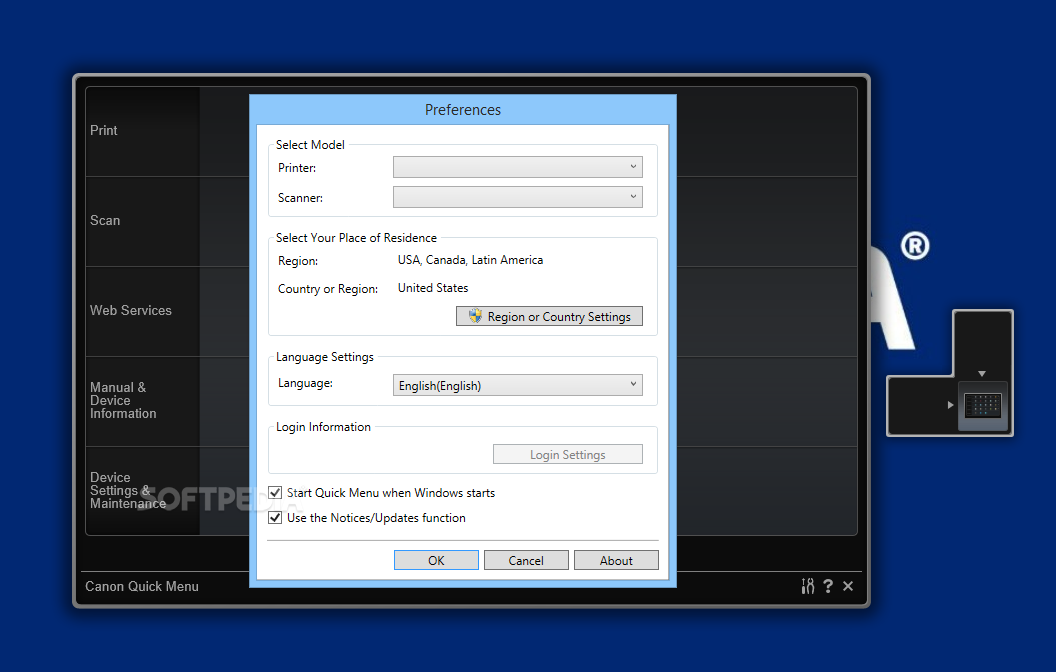This screenshot has width=1056, height=672.
Task: Click the shortcut menu grid icon
Action: pos(983,405)
